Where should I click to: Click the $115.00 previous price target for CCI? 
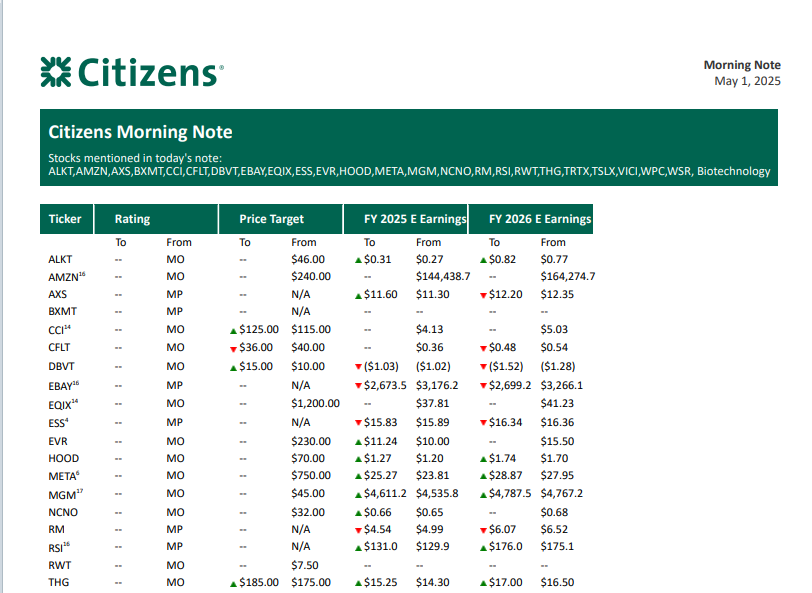point(311,329)
